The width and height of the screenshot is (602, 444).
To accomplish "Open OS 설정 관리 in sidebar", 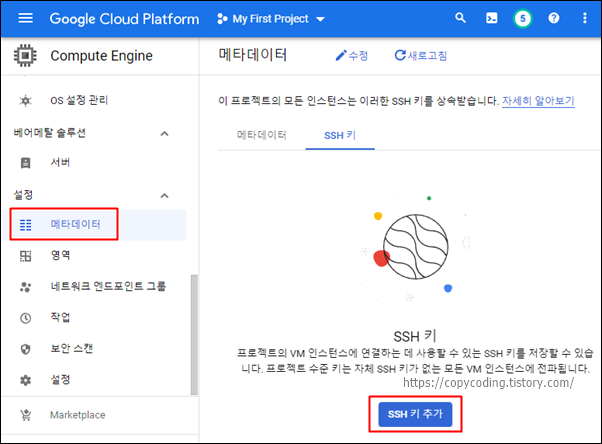I will (79, 100).
